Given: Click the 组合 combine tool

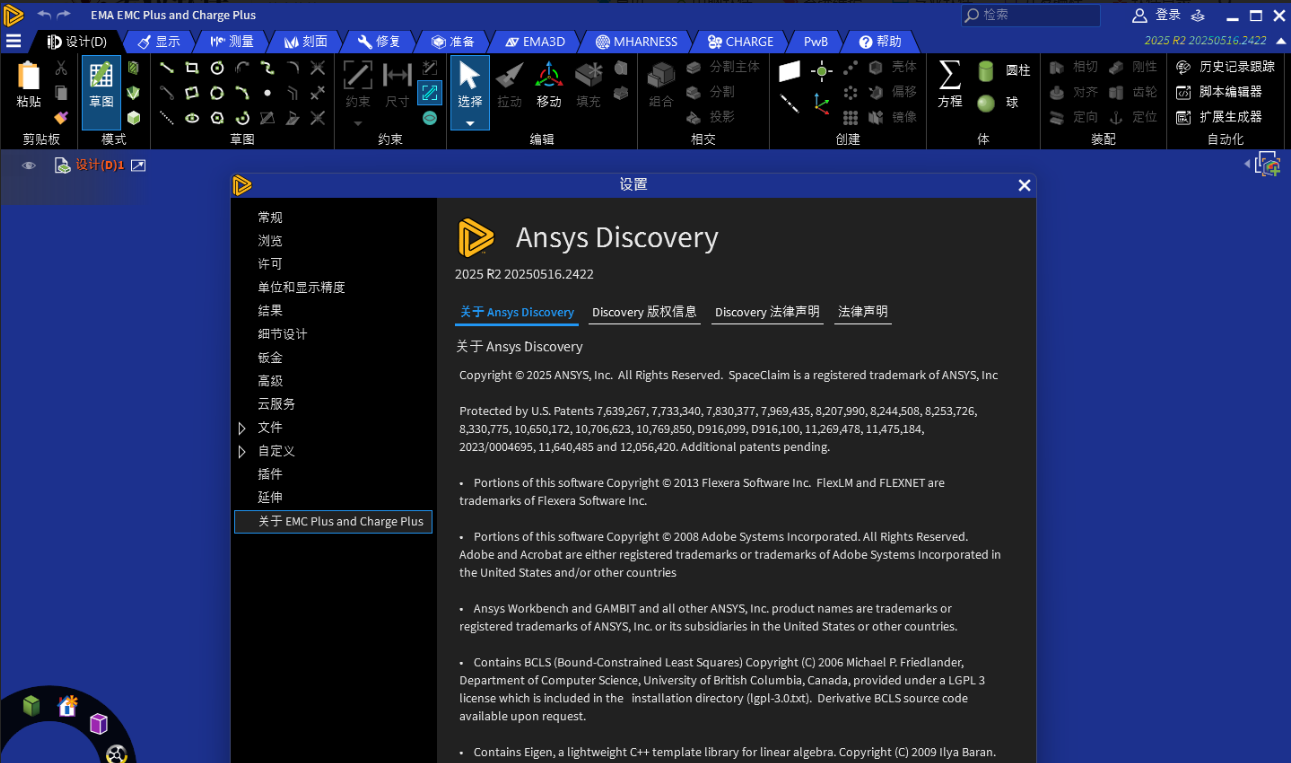Looking at the screenshot, I should [661, 85].
